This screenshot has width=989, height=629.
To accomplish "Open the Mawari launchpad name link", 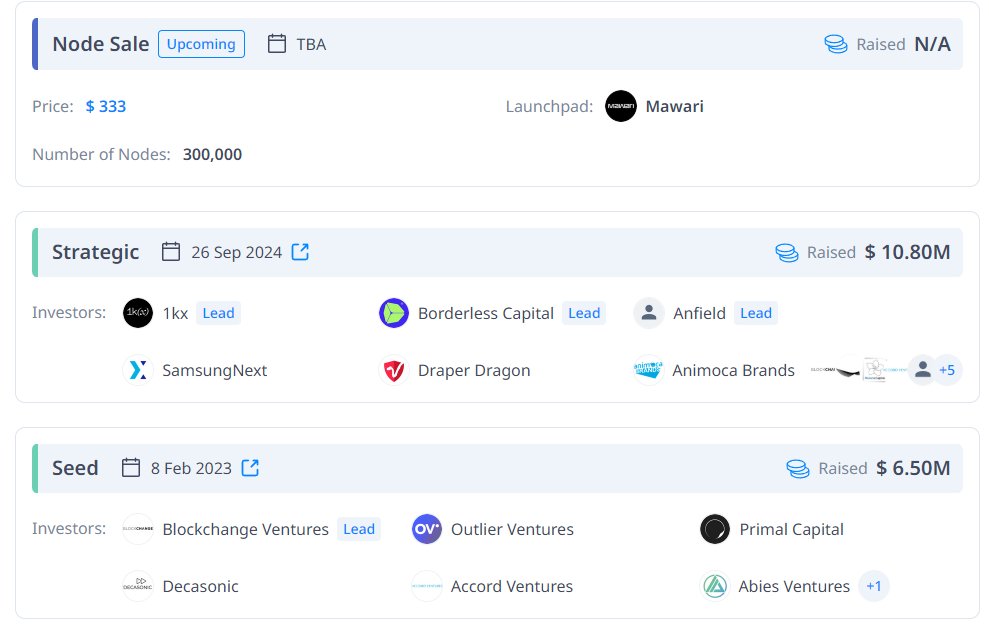I will pos(674,106).
